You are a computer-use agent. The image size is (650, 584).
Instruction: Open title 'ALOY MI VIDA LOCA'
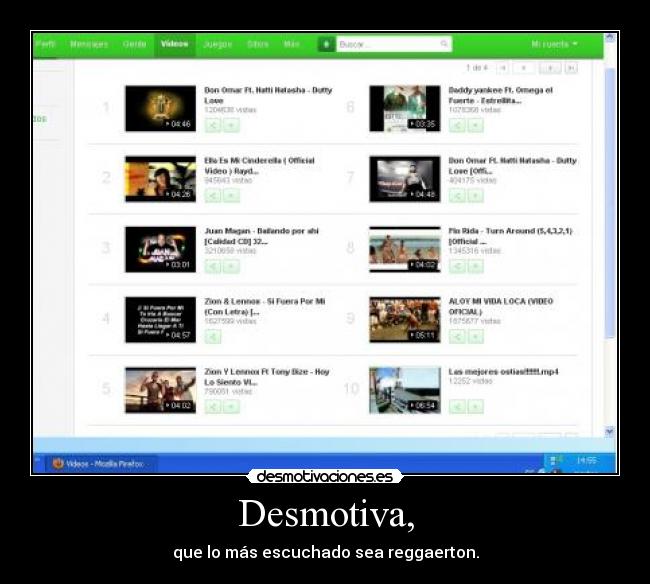(501, 307)
